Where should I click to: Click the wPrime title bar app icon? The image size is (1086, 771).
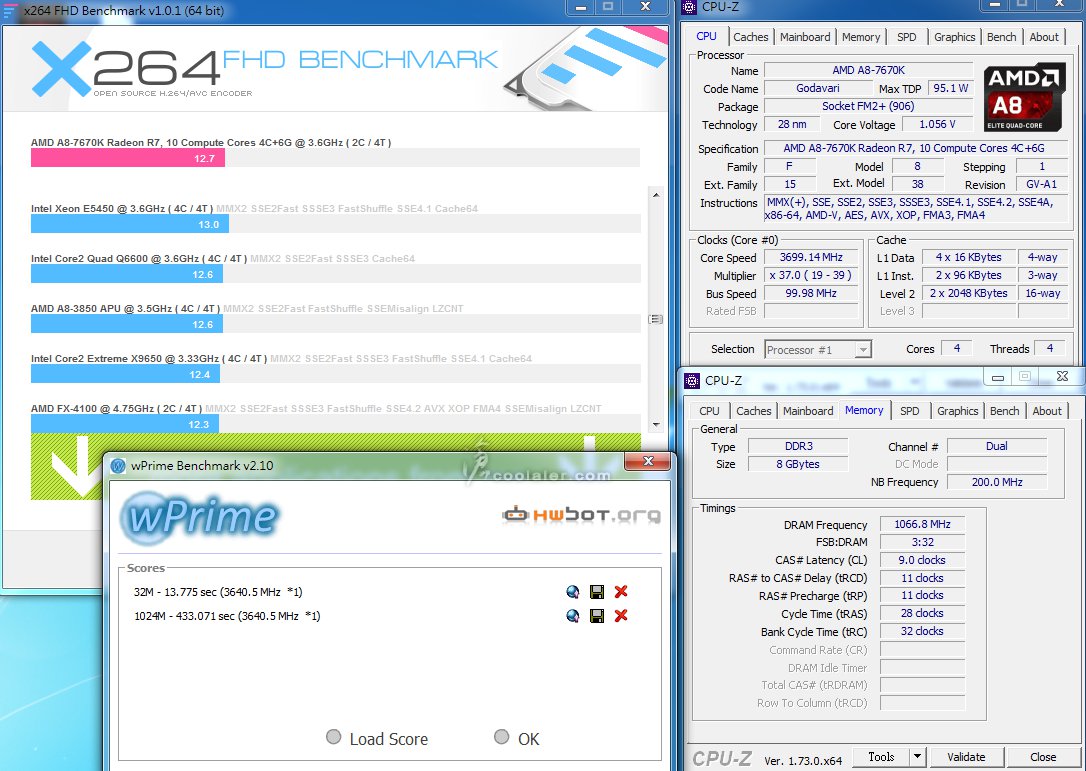[x=118, y=466]
